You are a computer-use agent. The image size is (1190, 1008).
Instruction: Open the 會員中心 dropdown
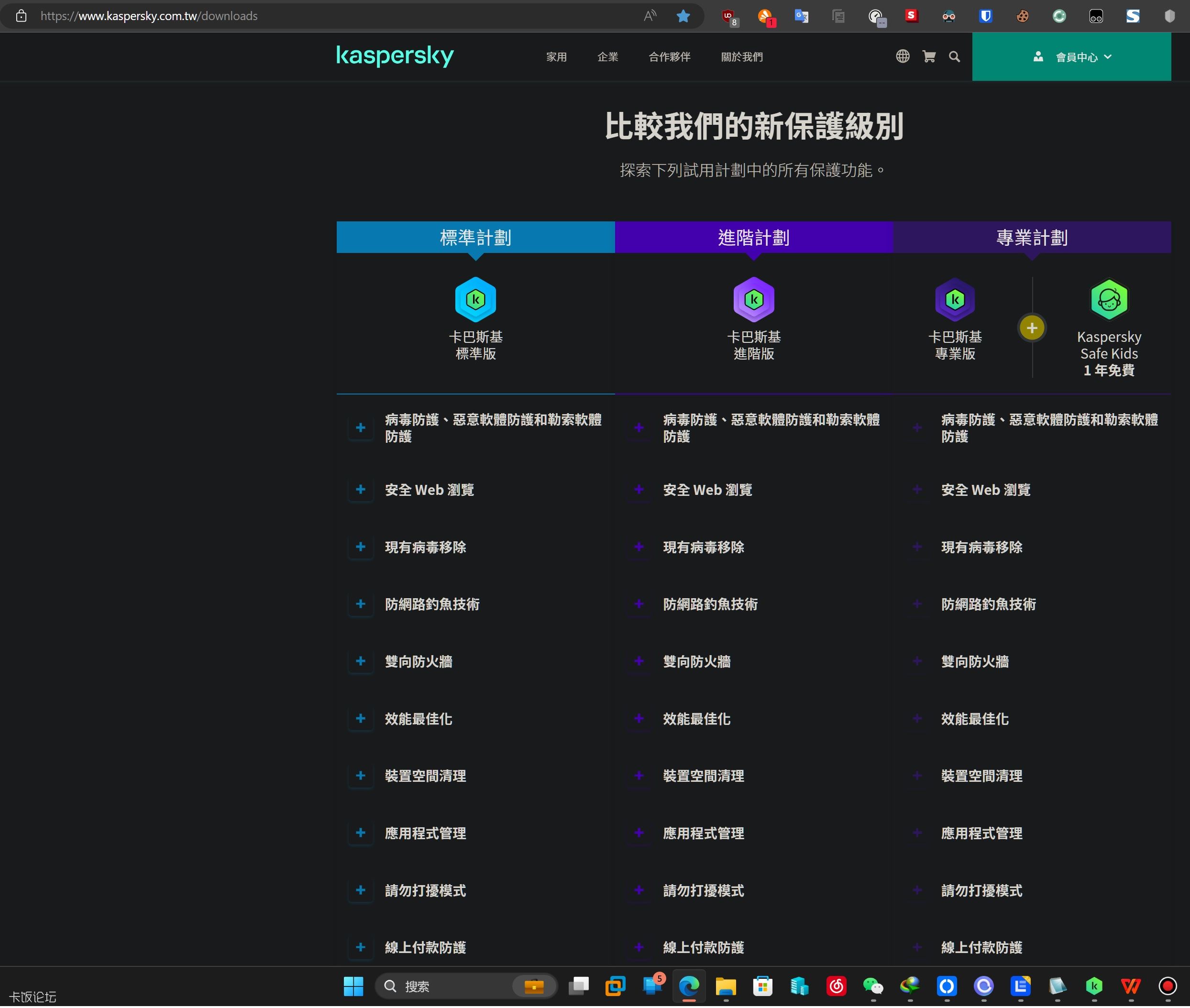tap(1071, 56)
